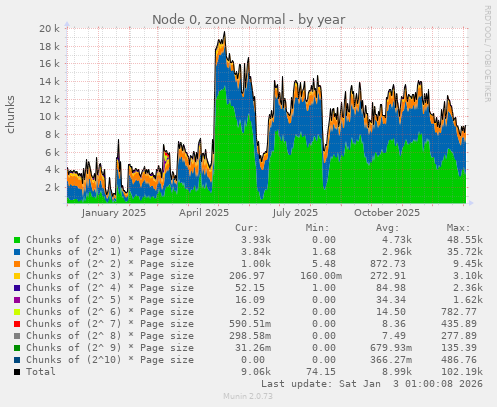Click the 'Munin 2.0.73' version text
The height and width of the screenshot is (407, 497).
pos(248,396)
